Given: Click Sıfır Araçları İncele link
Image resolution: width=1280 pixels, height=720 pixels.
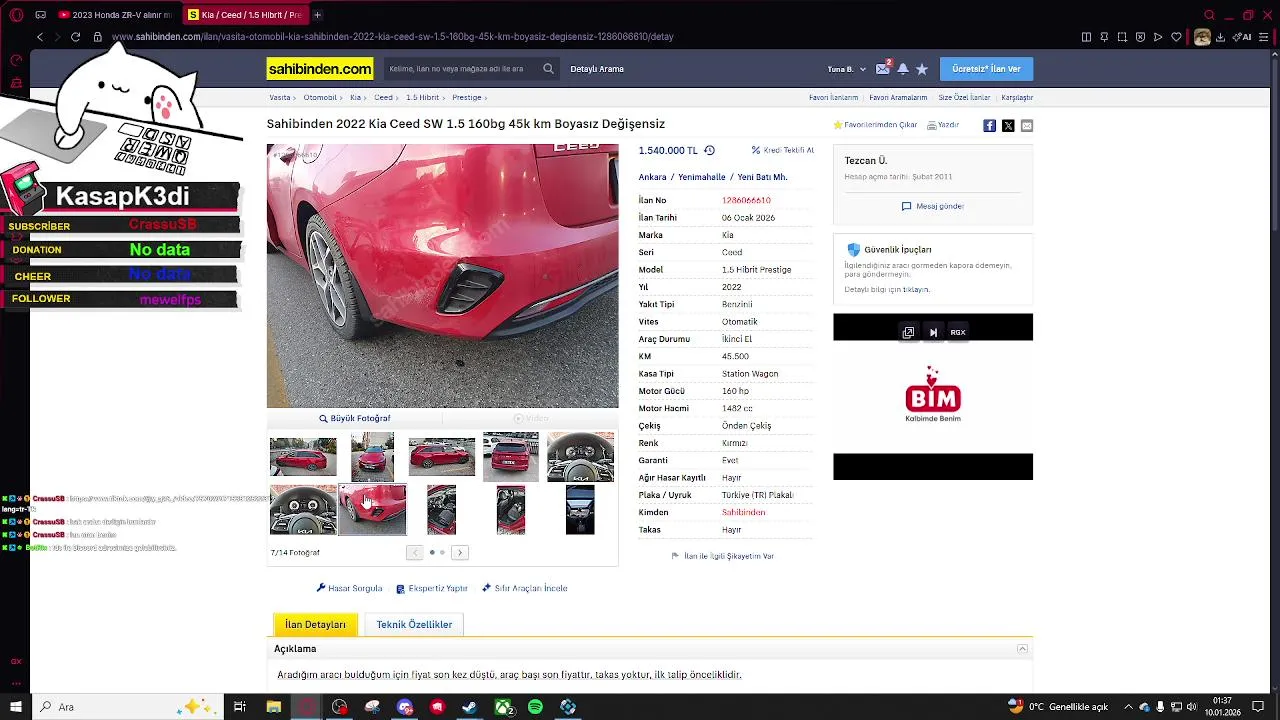Looking at the screenshot, I should click(x=524, y=588).
